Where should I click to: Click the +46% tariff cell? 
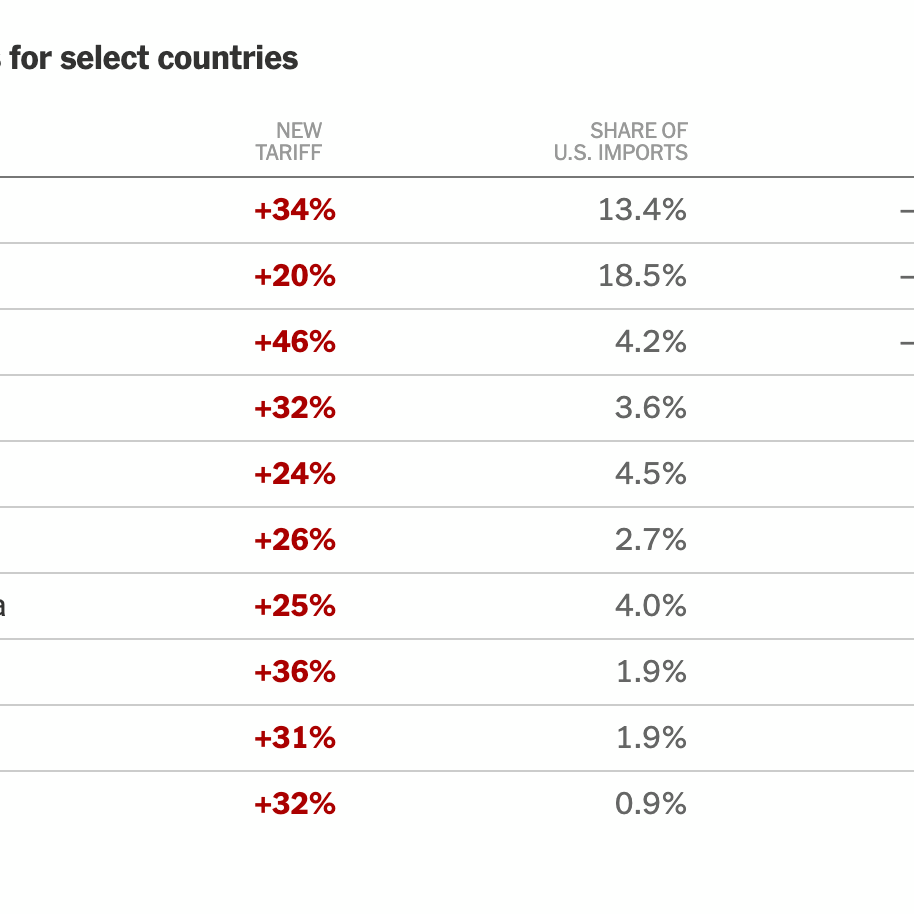(295, 342)
